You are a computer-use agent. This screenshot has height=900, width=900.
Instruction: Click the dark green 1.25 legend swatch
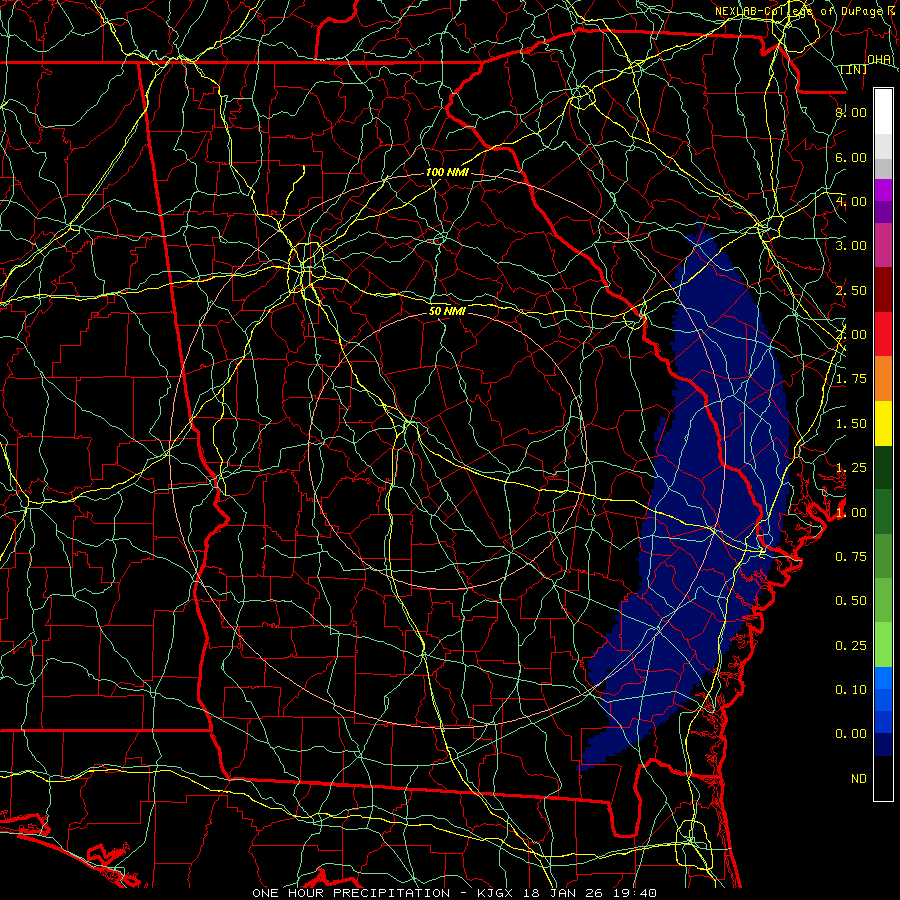tap(883, 468)
